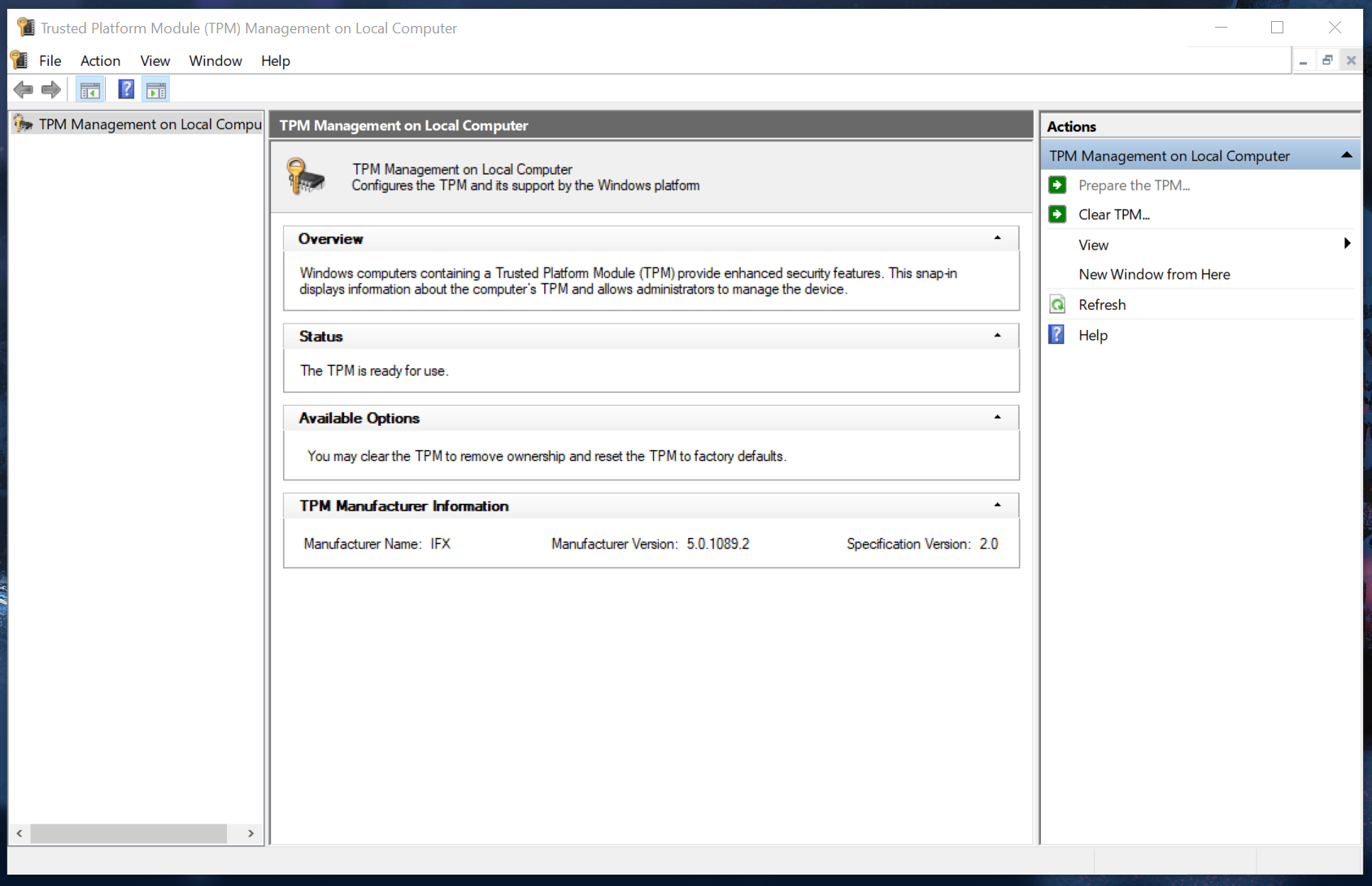The height and width of the screenshot is (886, 1372).
Task: Select TPM Management on Local Computer tree node
Action: pos(150,124)
